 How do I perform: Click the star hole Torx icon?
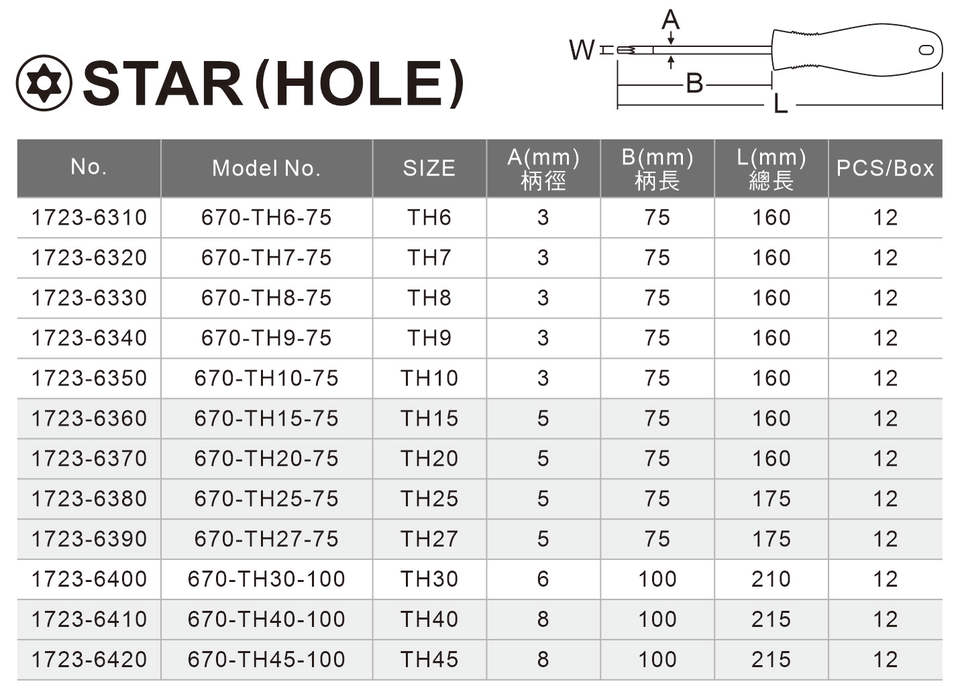click(43, 84)
